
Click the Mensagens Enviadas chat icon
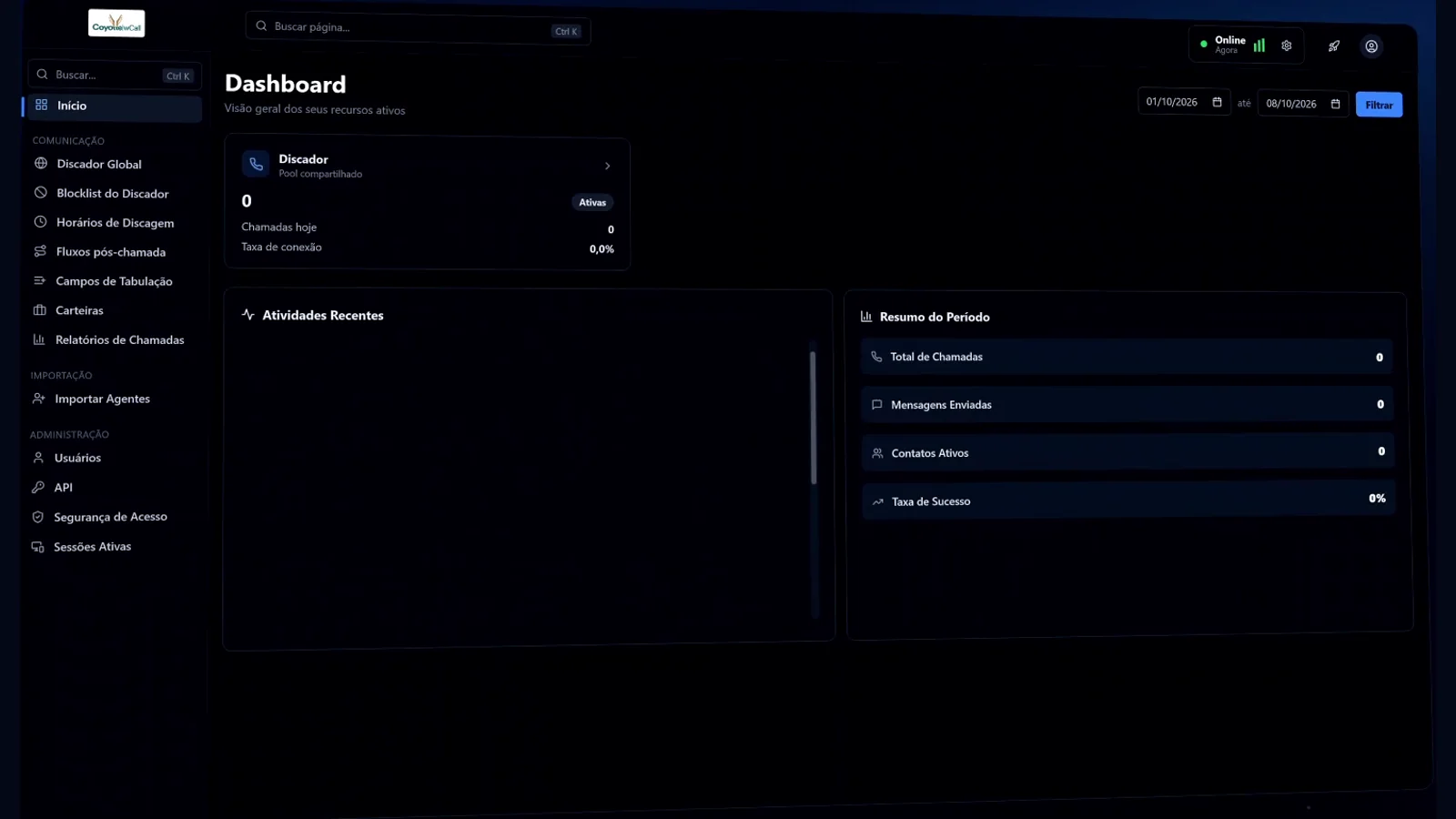pyautogui.click(x=877, y=405)
